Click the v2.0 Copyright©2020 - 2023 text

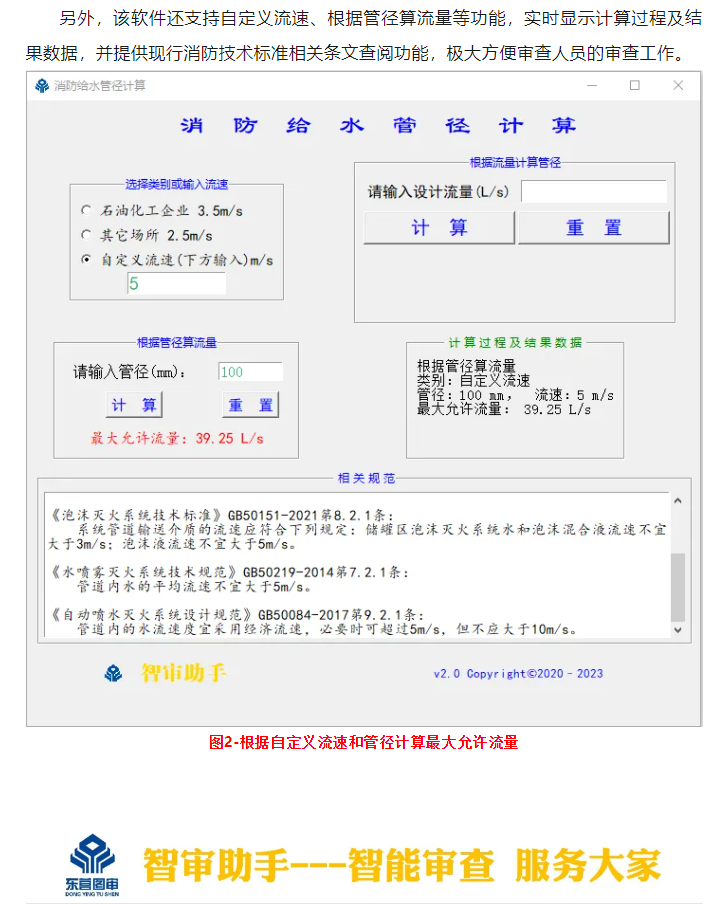click(518, 673)
